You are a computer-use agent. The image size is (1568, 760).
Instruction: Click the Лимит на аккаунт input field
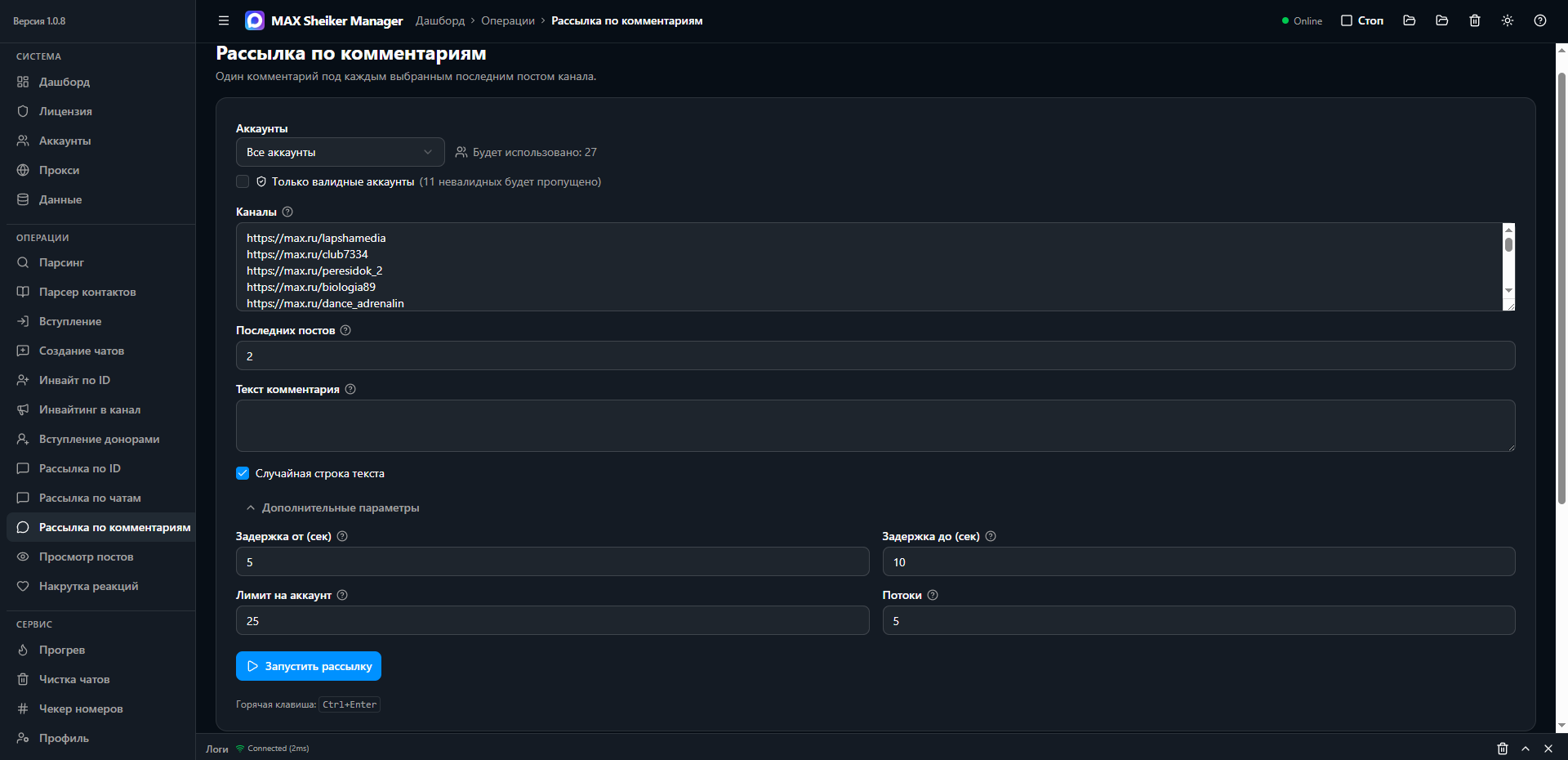click(552, 620)
